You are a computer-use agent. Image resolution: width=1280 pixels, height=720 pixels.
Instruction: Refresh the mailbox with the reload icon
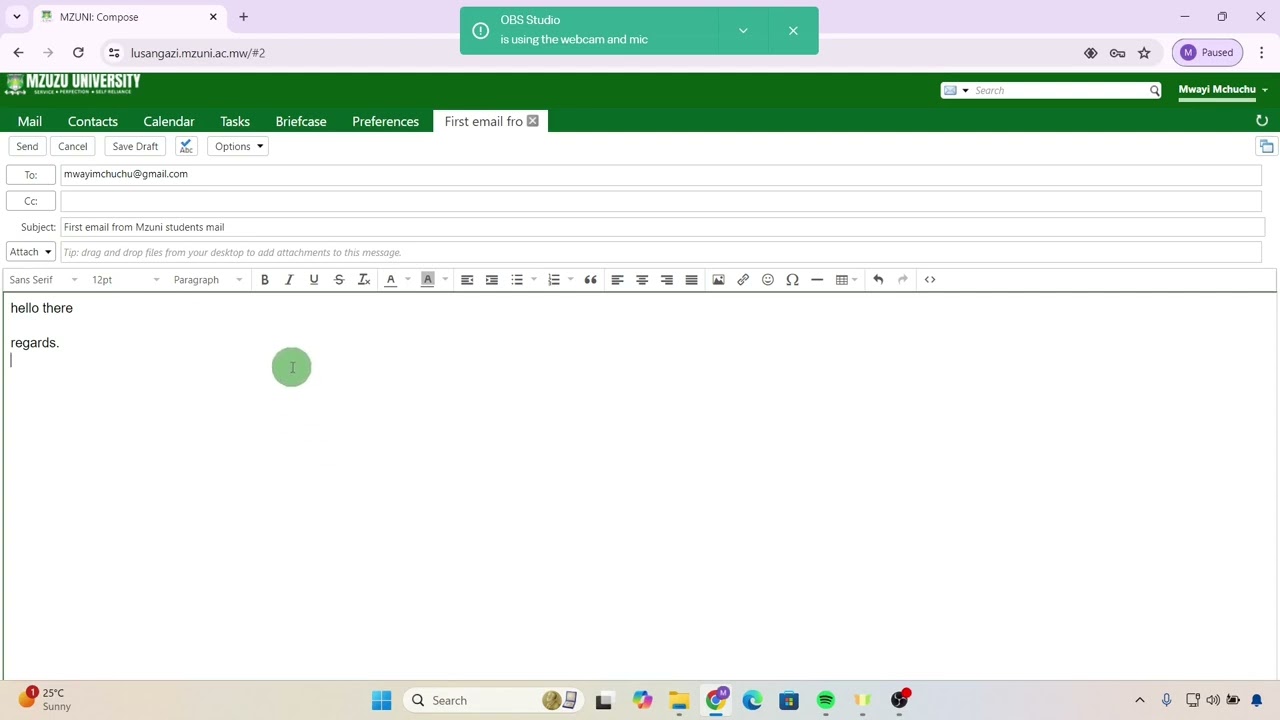coord(1262,121)
